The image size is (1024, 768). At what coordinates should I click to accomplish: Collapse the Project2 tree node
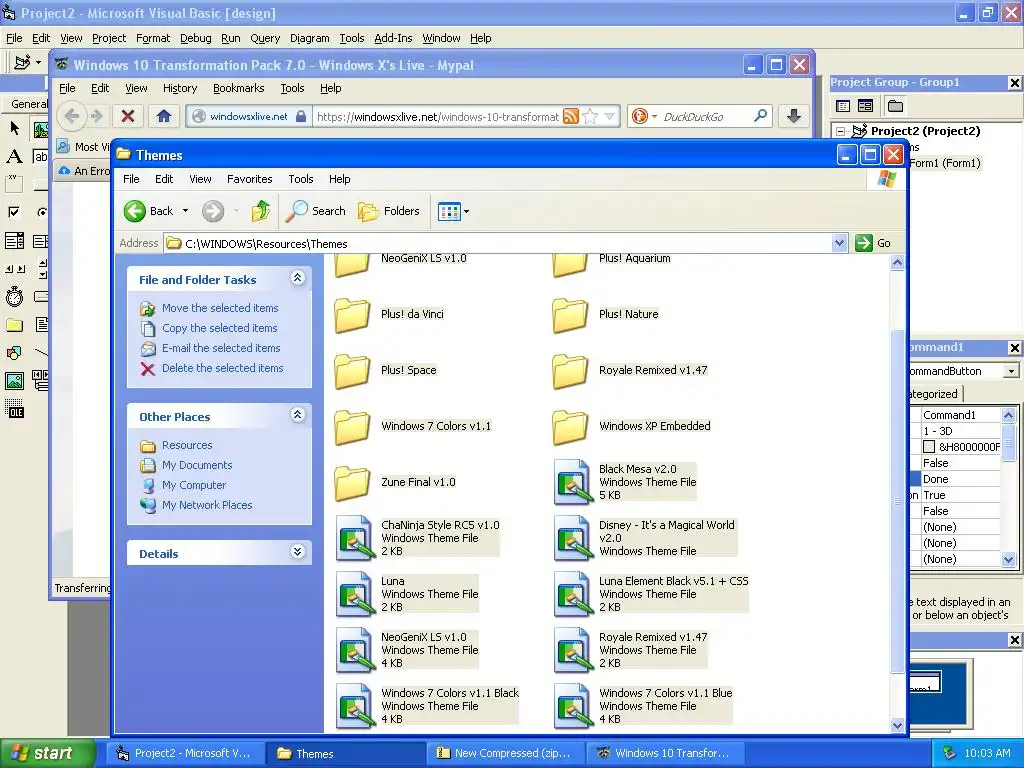click(x=840, y=131)
